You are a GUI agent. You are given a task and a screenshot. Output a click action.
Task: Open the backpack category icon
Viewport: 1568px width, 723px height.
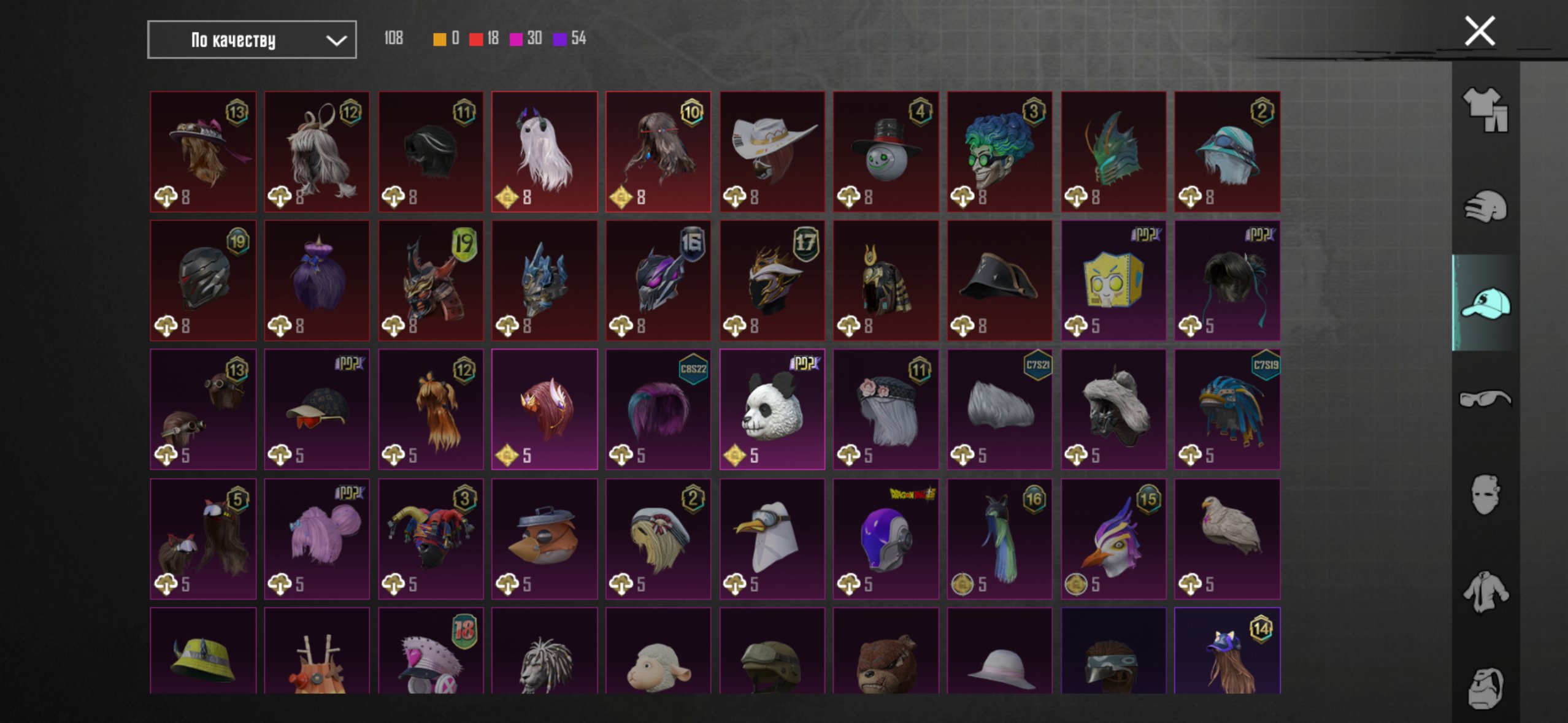1485,687
